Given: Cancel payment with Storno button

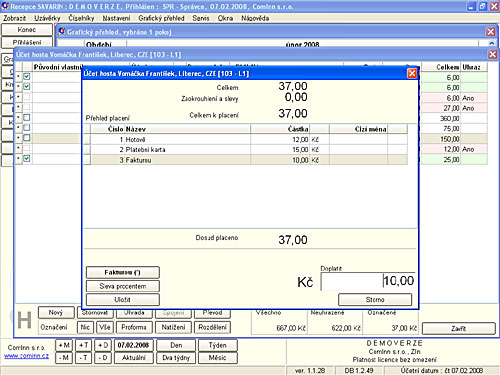Looking at the screenshot, I should (375, 300).
